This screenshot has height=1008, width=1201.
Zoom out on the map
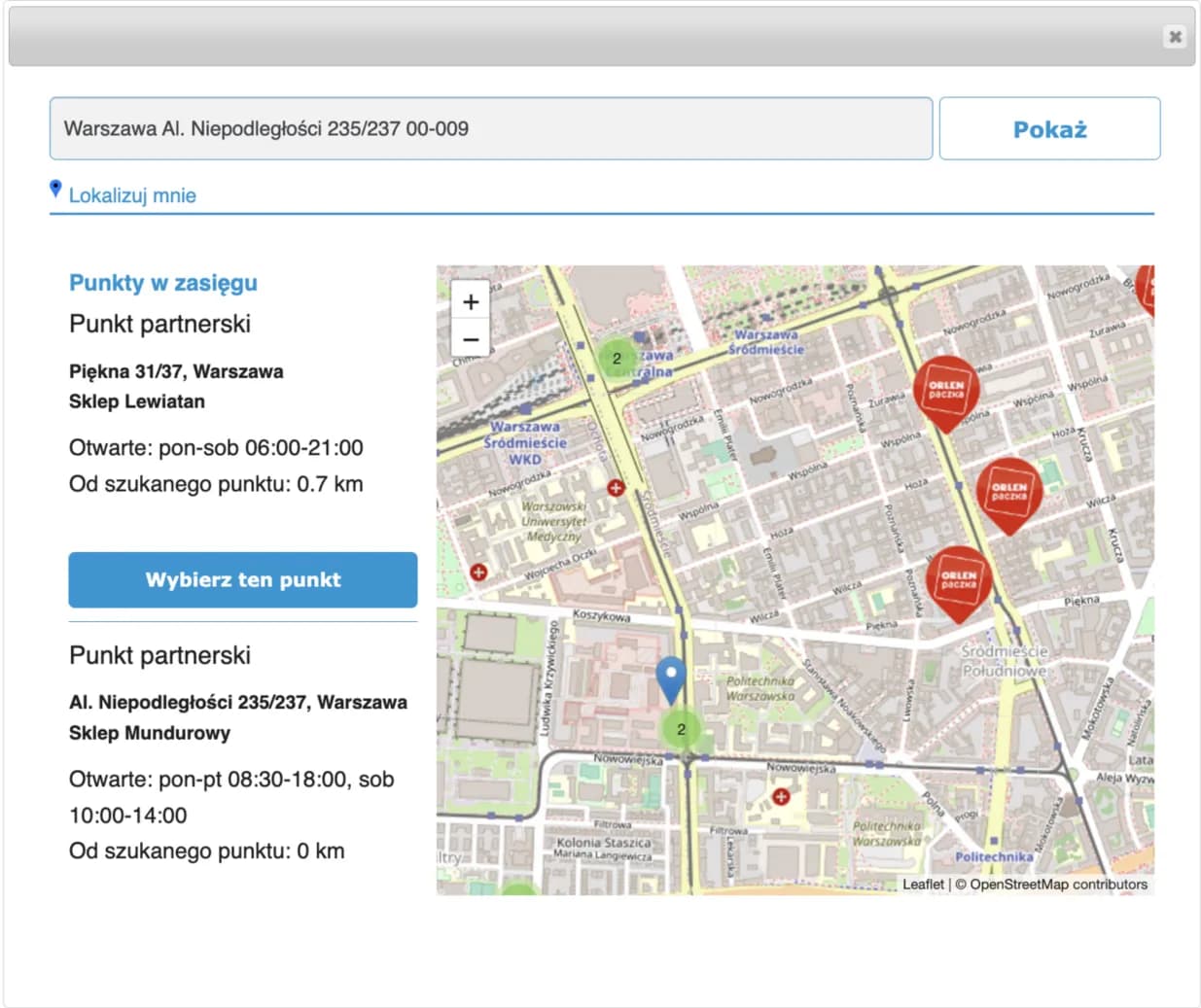click(x=471, y=339)
